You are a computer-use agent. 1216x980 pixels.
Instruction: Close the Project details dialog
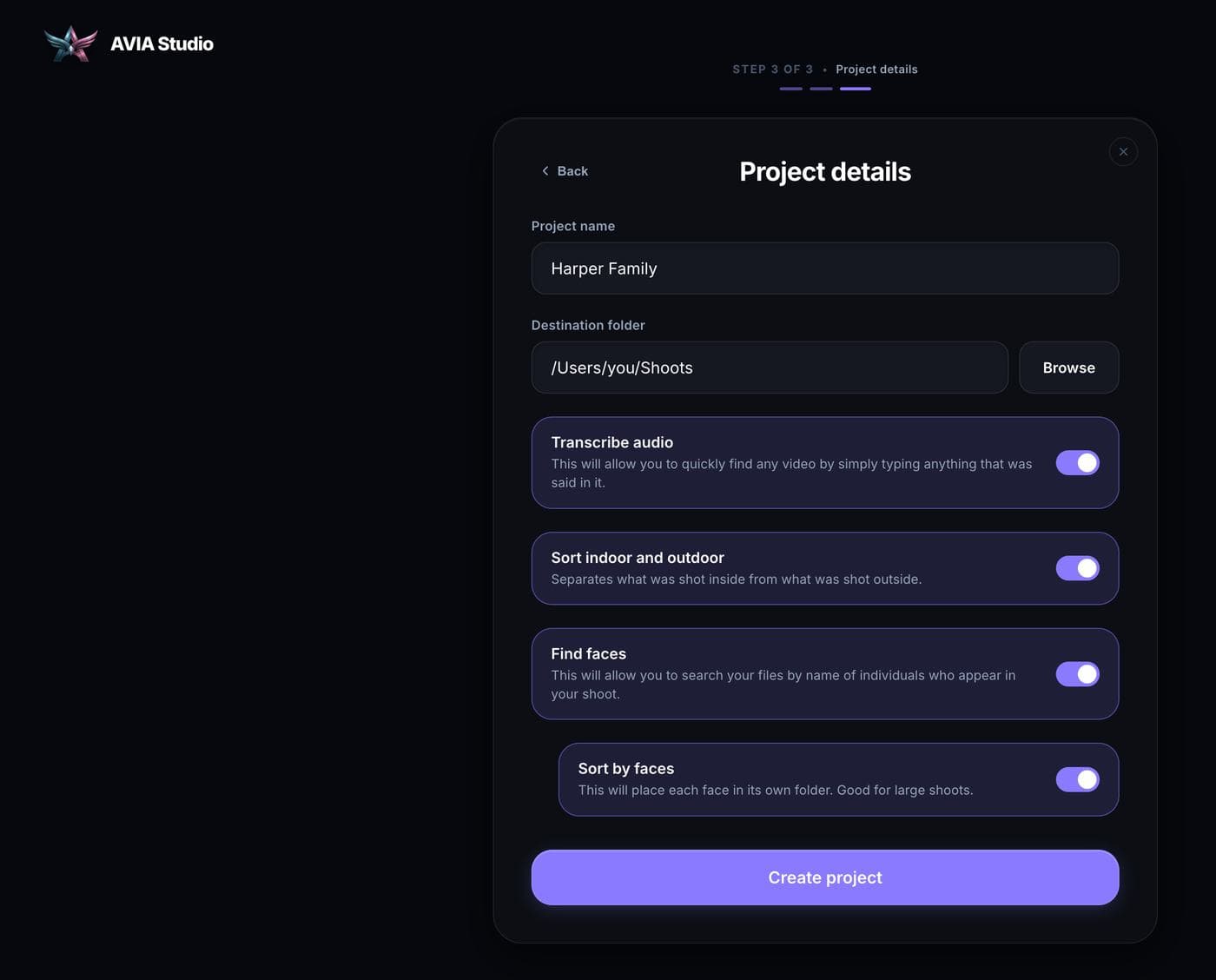tap(1123, 151)
